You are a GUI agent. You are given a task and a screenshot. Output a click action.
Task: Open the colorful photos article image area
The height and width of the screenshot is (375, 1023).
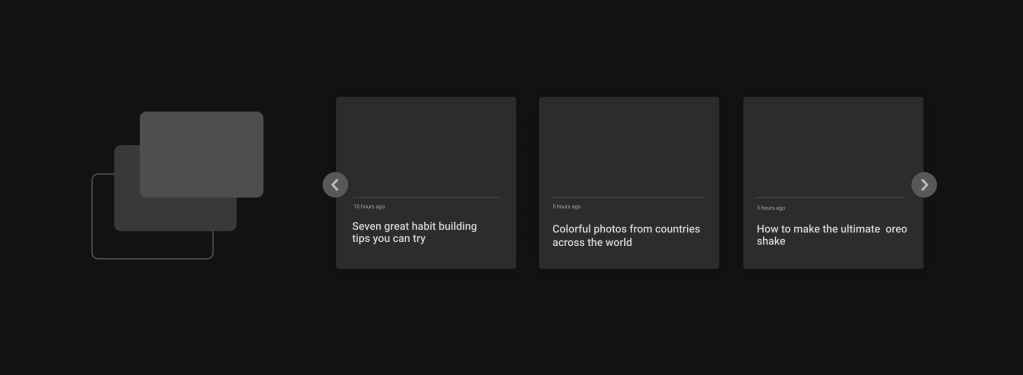[629, 147]
